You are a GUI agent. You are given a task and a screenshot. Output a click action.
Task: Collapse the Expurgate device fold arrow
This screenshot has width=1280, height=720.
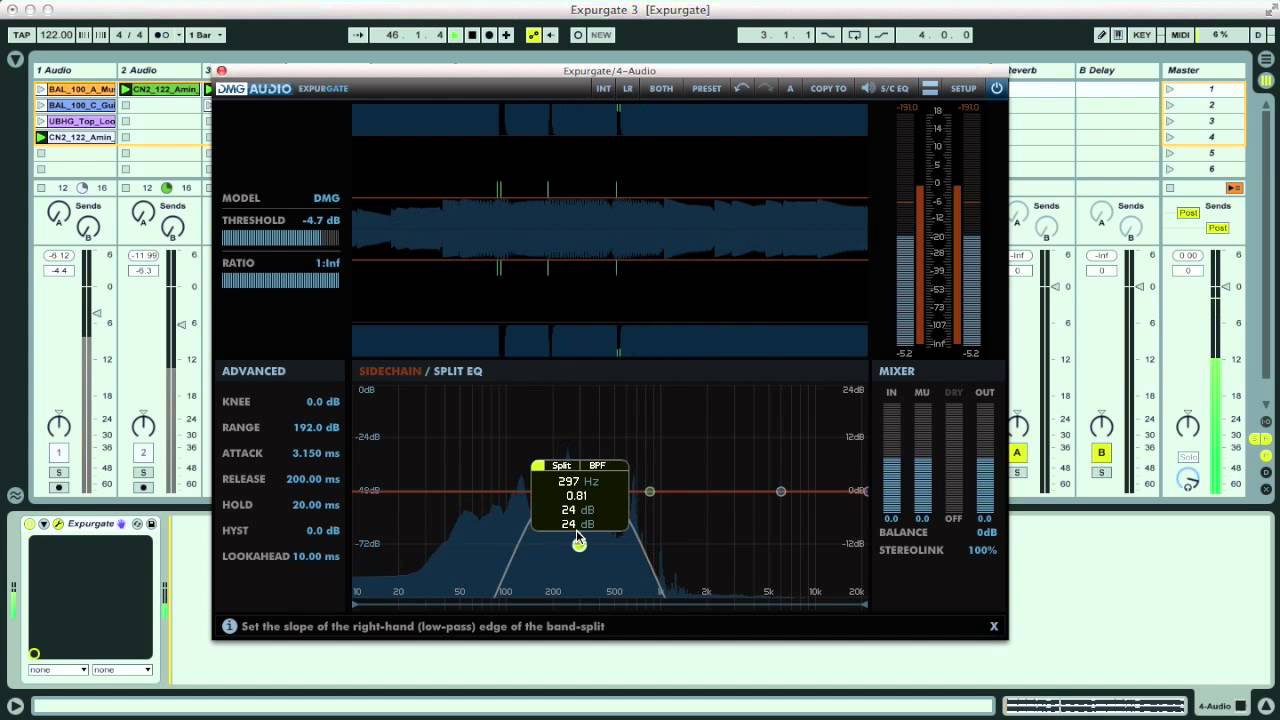(44, 524)
